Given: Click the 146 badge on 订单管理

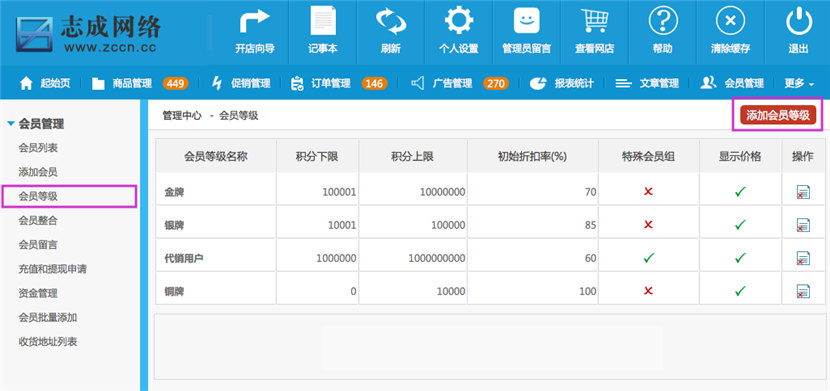Looking at the screenshot, I should pos(374,83).
